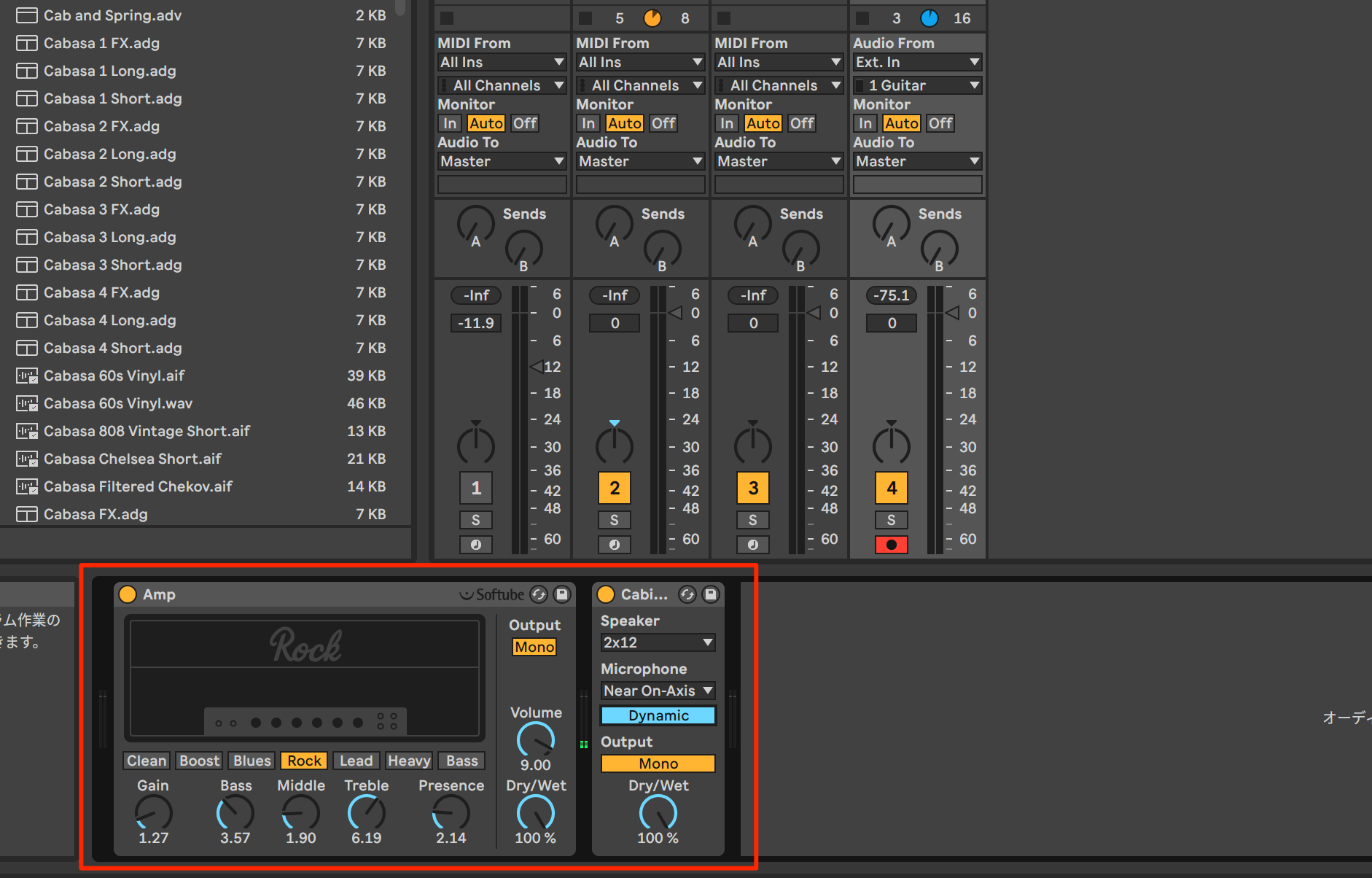Click track 3 Send B knob
Image resolution: width=1372 pixels, height=878 pixels.
[x=800, y=249]
